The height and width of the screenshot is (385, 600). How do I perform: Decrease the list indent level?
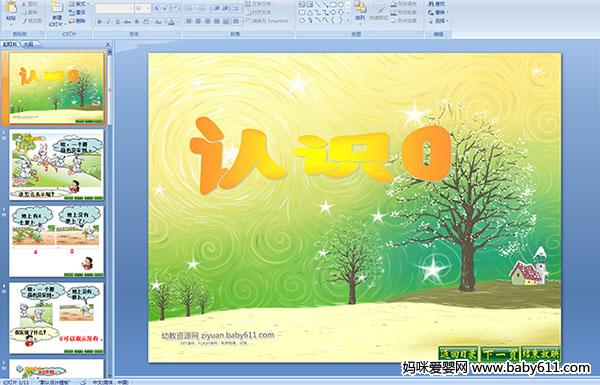tap(217, 8)
